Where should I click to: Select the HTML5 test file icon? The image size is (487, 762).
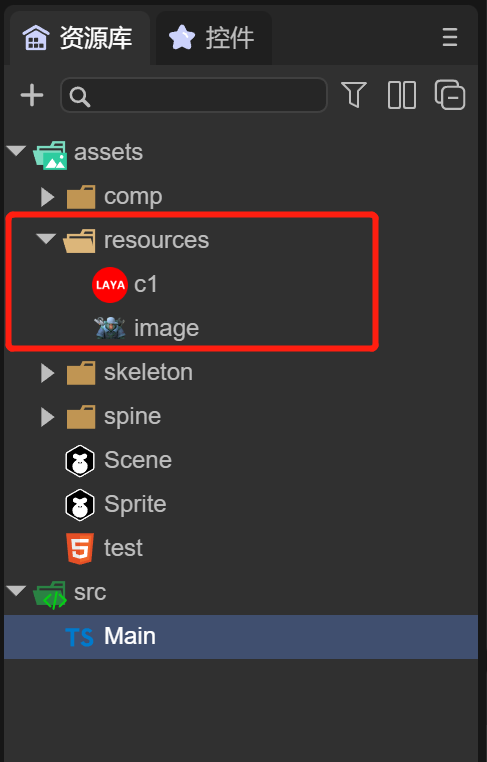(80, 549)
